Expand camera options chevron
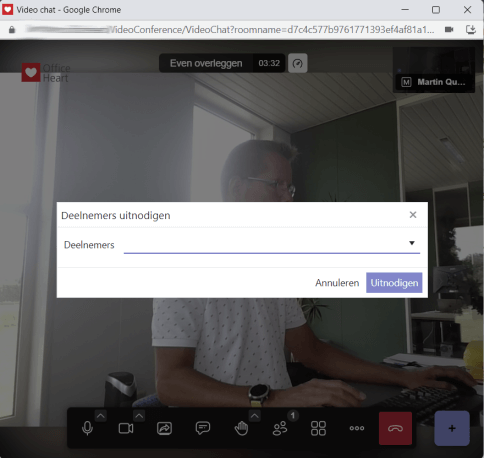Viewport: 484px width, 458px height. tap(139, 416)
